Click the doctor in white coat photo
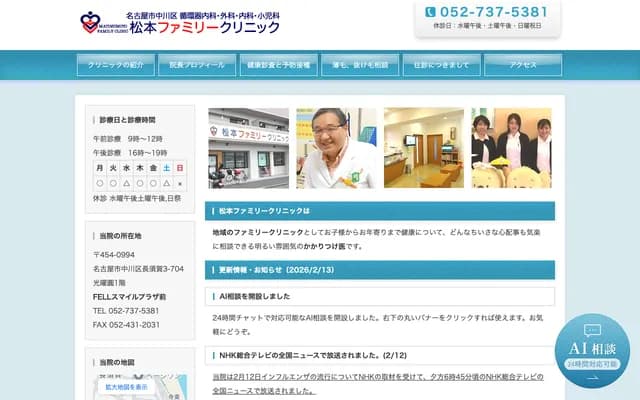 (x=336, y=148)
